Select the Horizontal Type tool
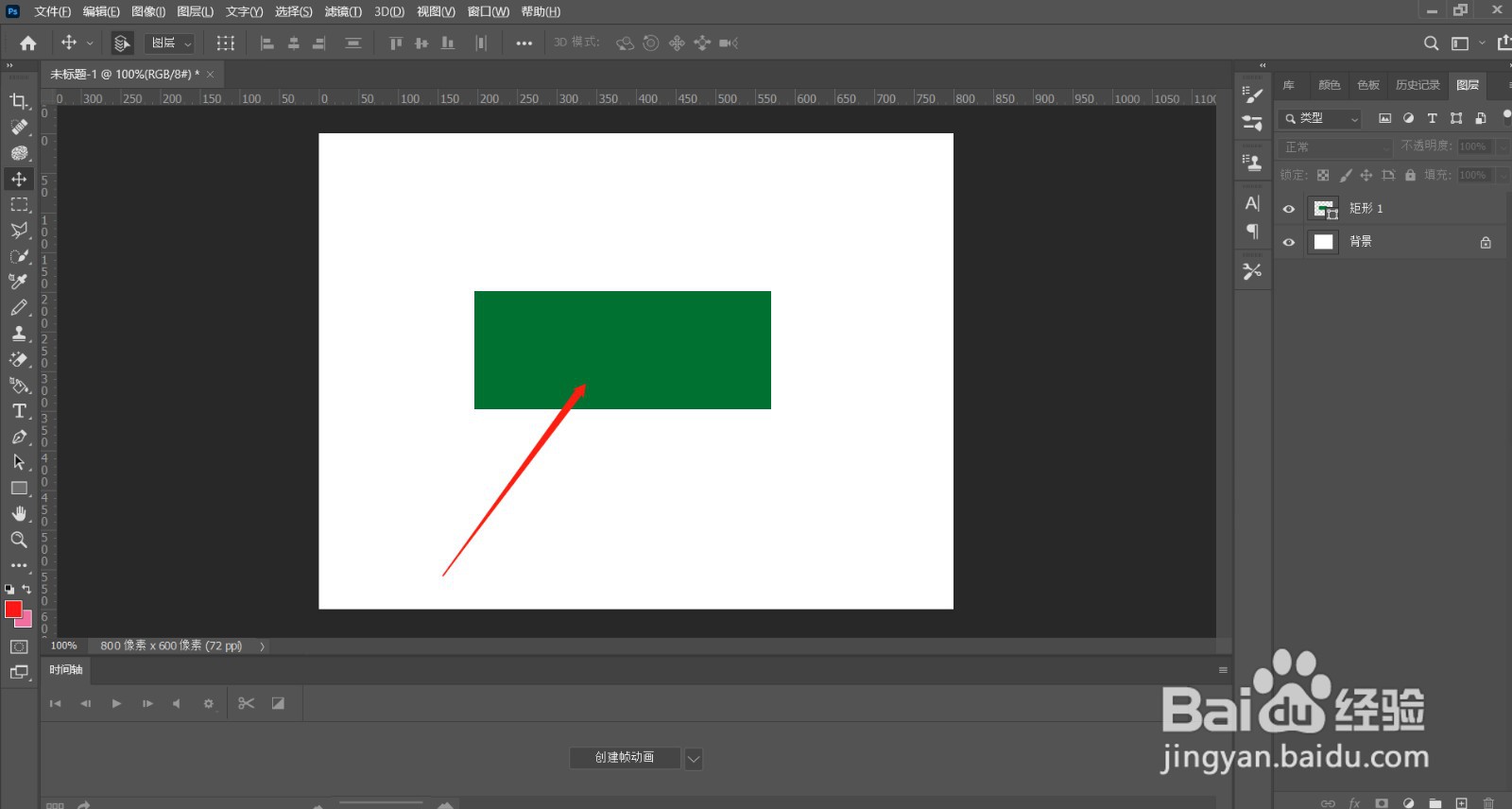Screen dimensions: 1512x809 click(x=19, y=411)
